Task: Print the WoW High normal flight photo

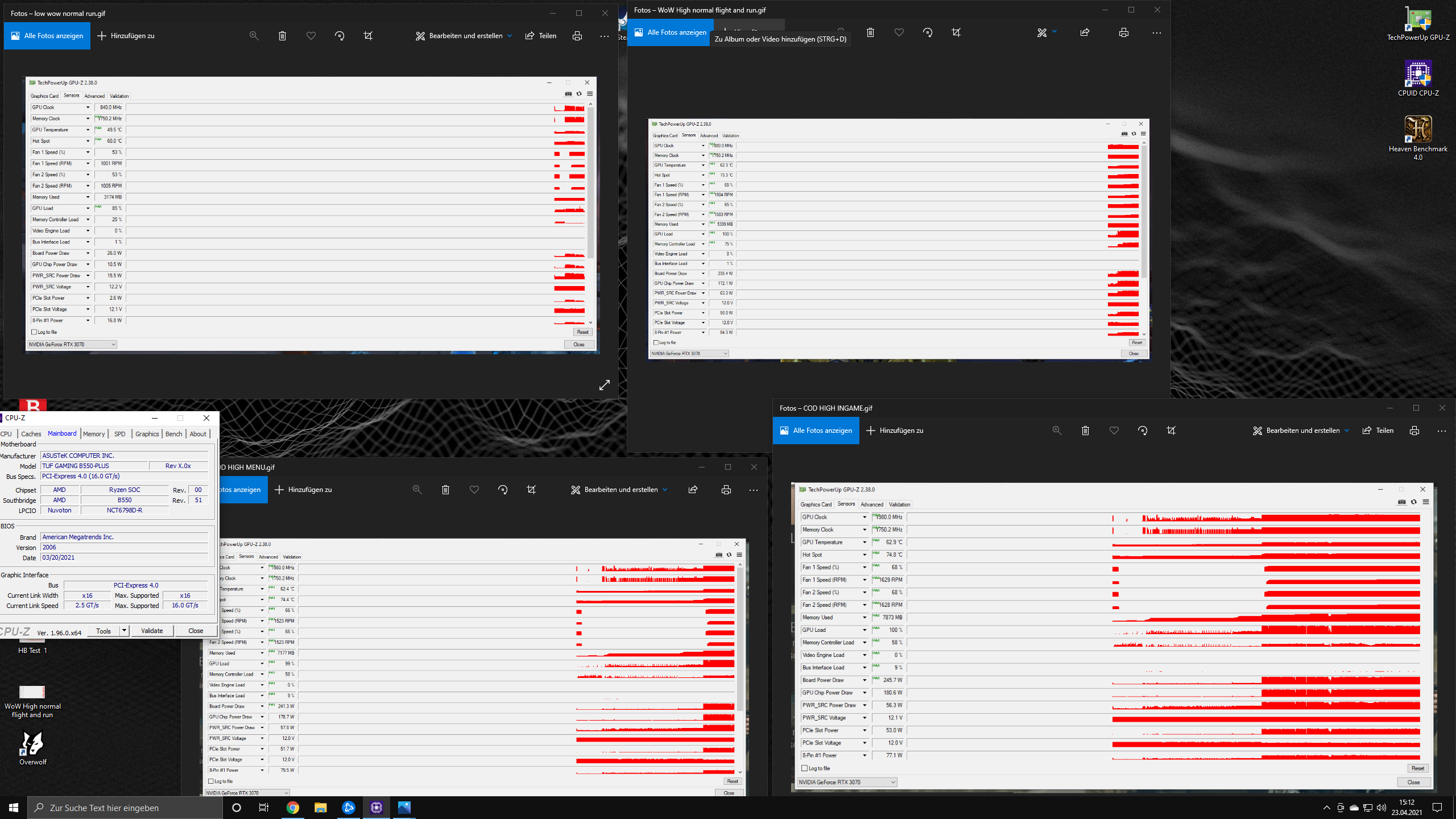Action: (x=1124, y=32)
